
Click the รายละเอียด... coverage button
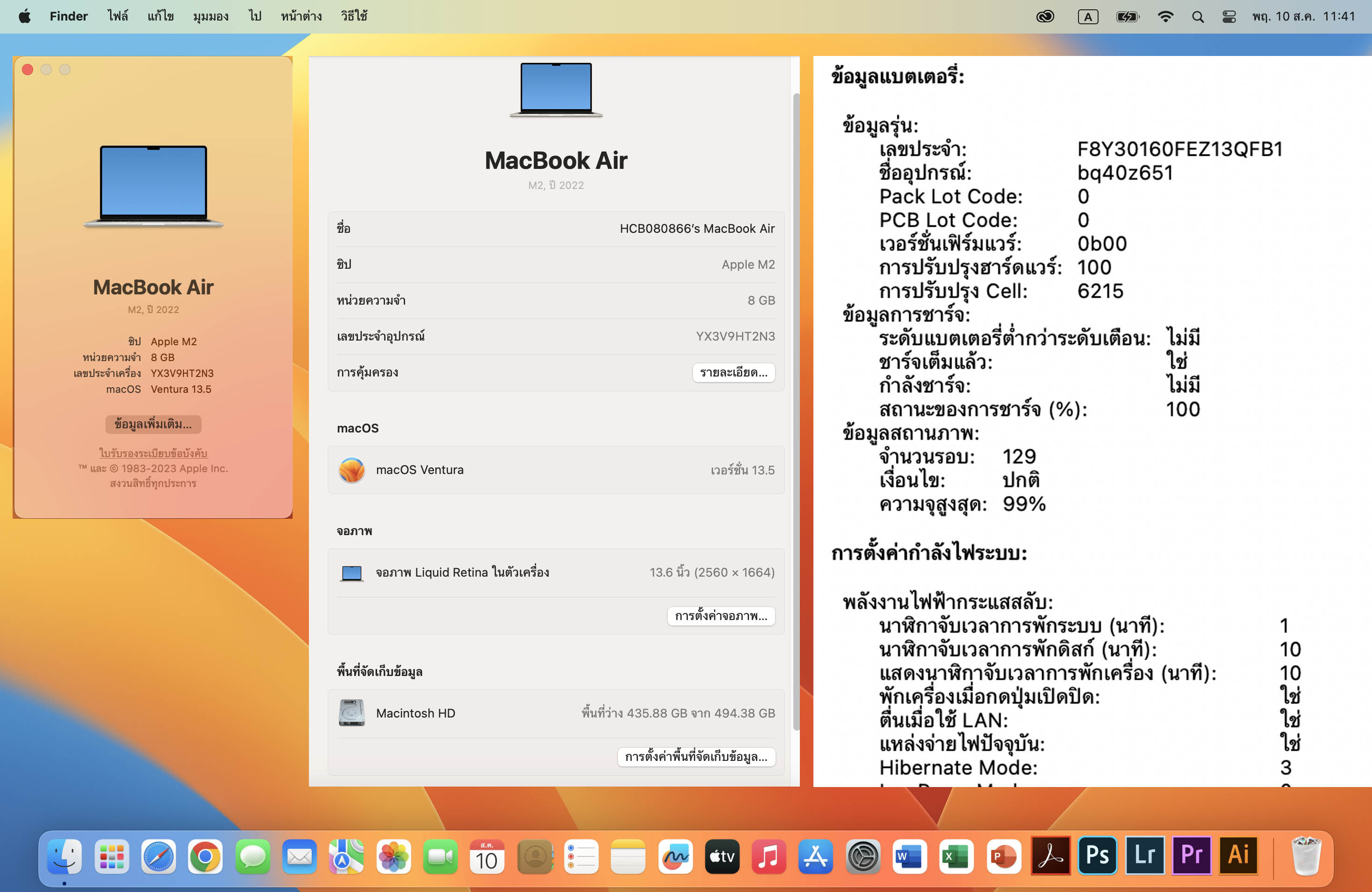(733, 372)
